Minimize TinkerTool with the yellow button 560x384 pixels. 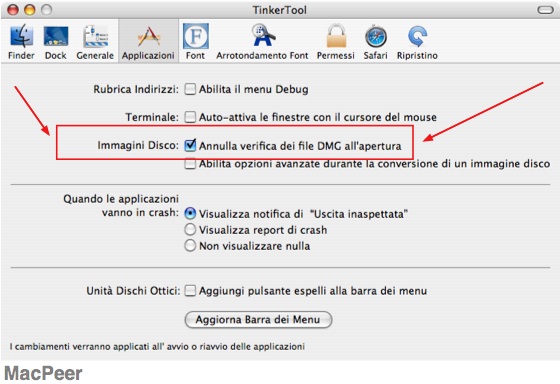(x=30, y=10)
